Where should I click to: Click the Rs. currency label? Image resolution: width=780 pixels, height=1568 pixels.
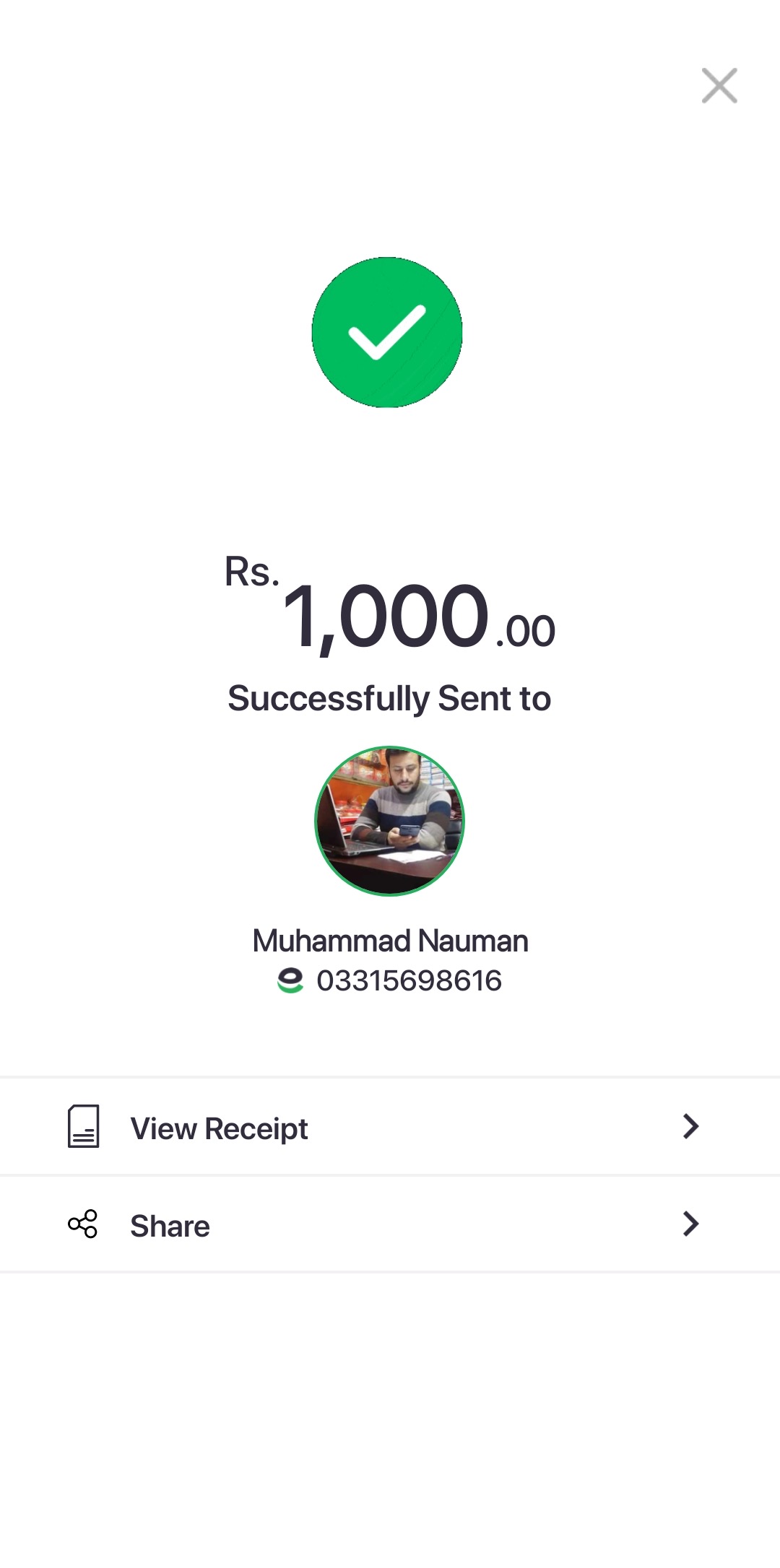pos(251,572)
